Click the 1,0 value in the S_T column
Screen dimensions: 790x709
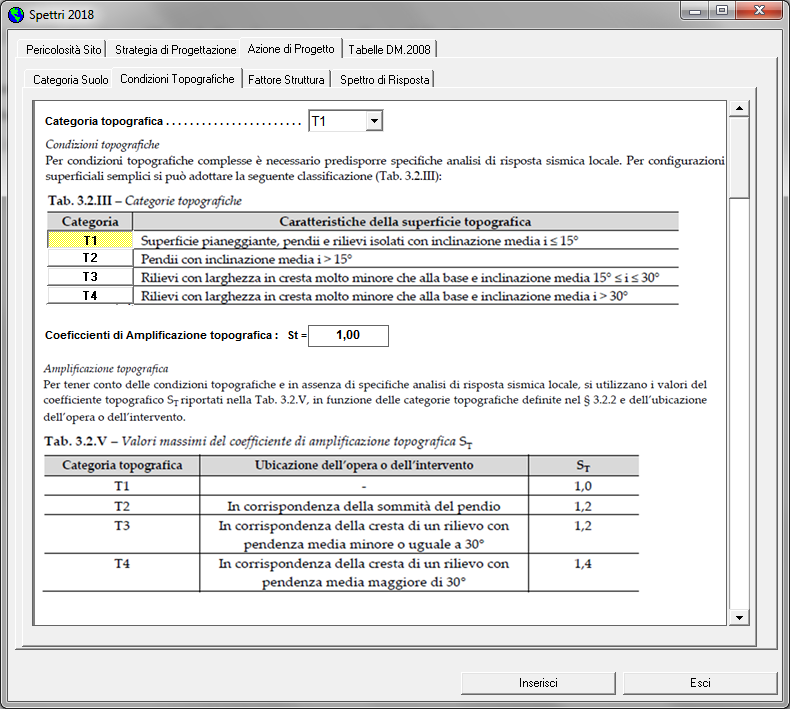[x=583, y=486]
